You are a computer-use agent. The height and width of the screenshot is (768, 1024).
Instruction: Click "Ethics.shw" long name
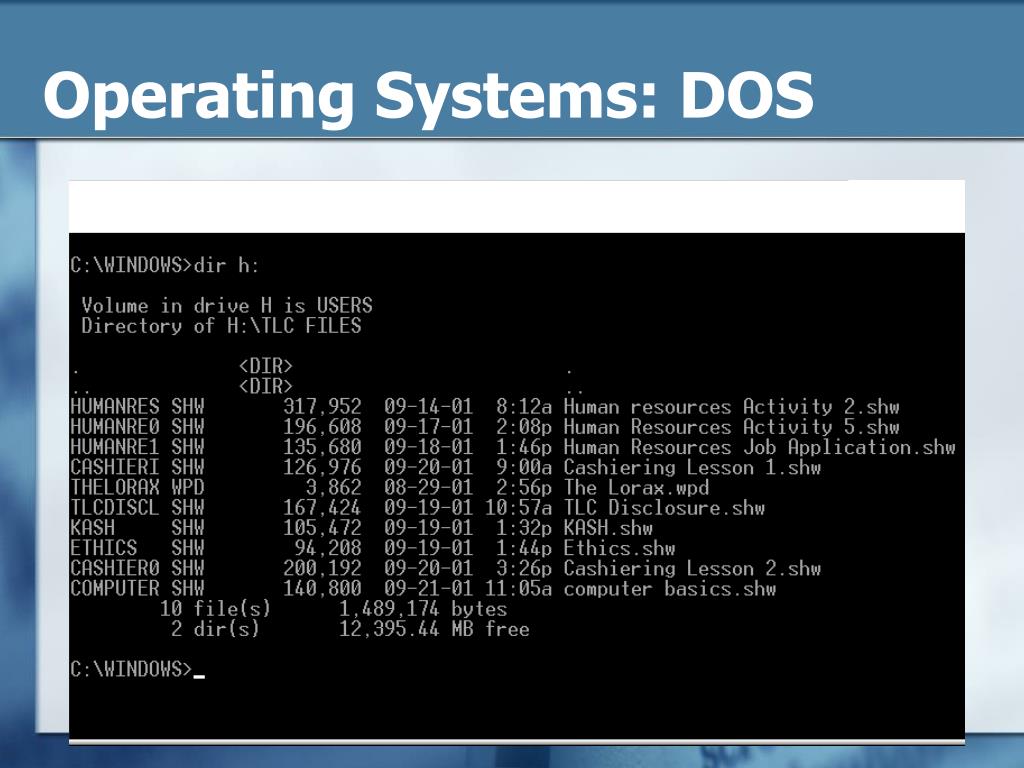(x=619, y=548)
